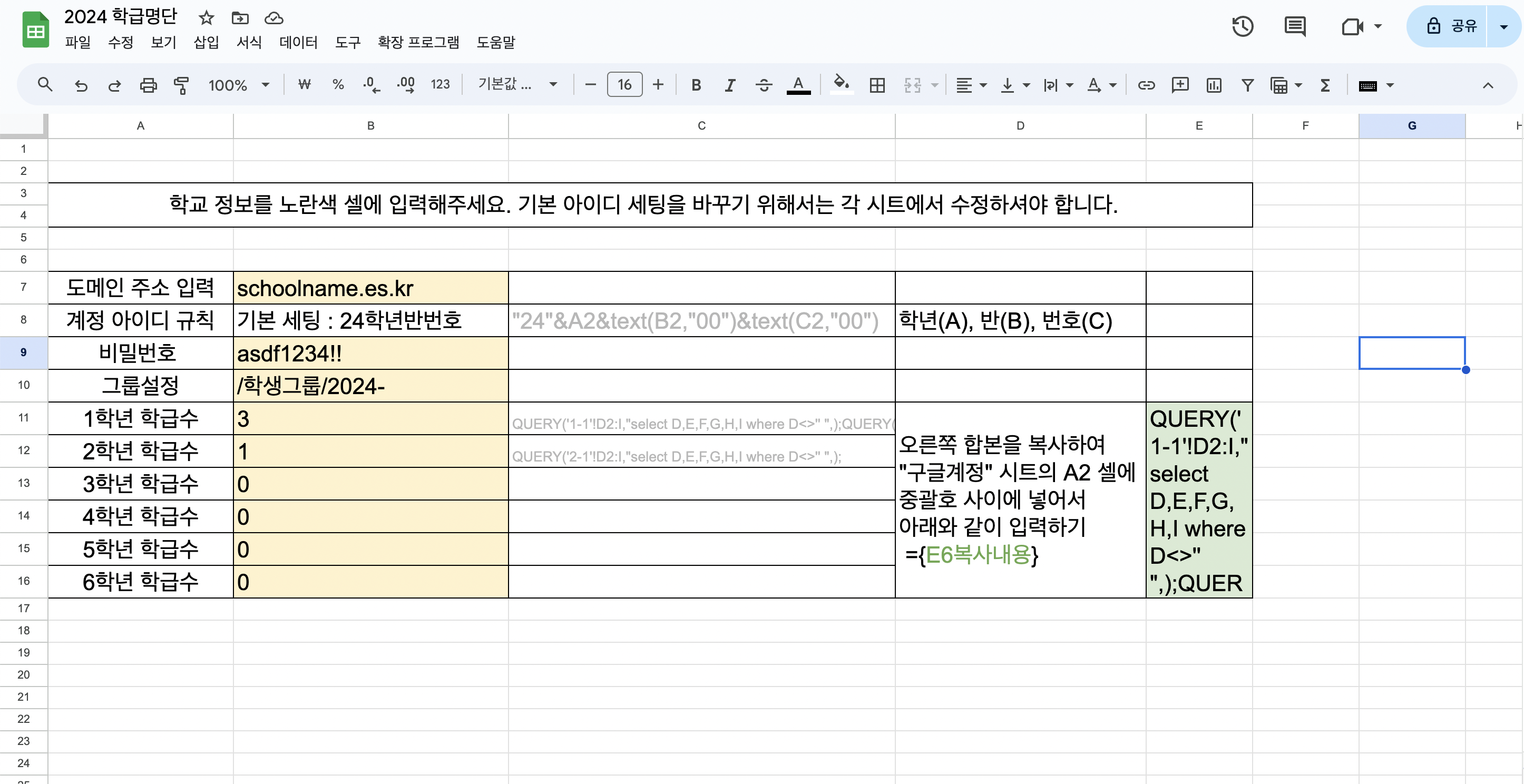Viewport: 1524px width, 784px height.
Task: Click the 공유 share button
Action: pos(1447,26)
